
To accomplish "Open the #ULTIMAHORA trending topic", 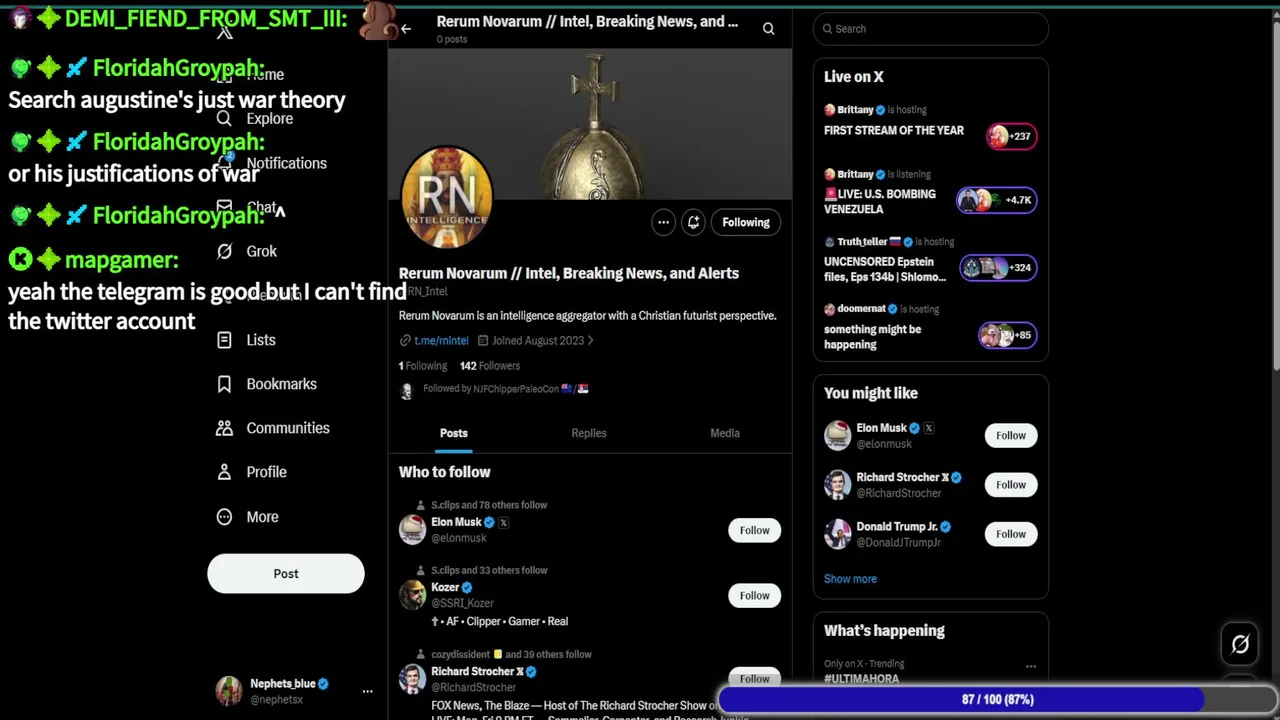I will coord(861,678).
